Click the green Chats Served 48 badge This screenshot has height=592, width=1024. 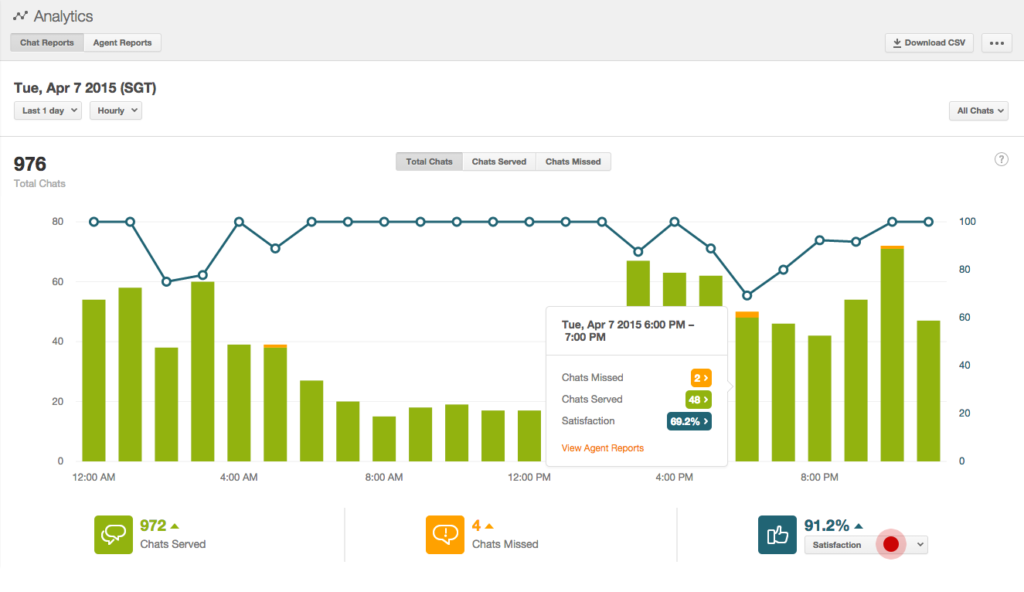(699, 399)
